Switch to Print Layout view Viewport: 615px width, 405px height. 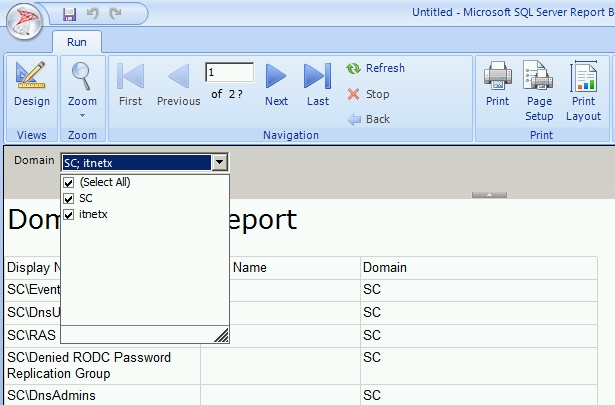point(583,89)
